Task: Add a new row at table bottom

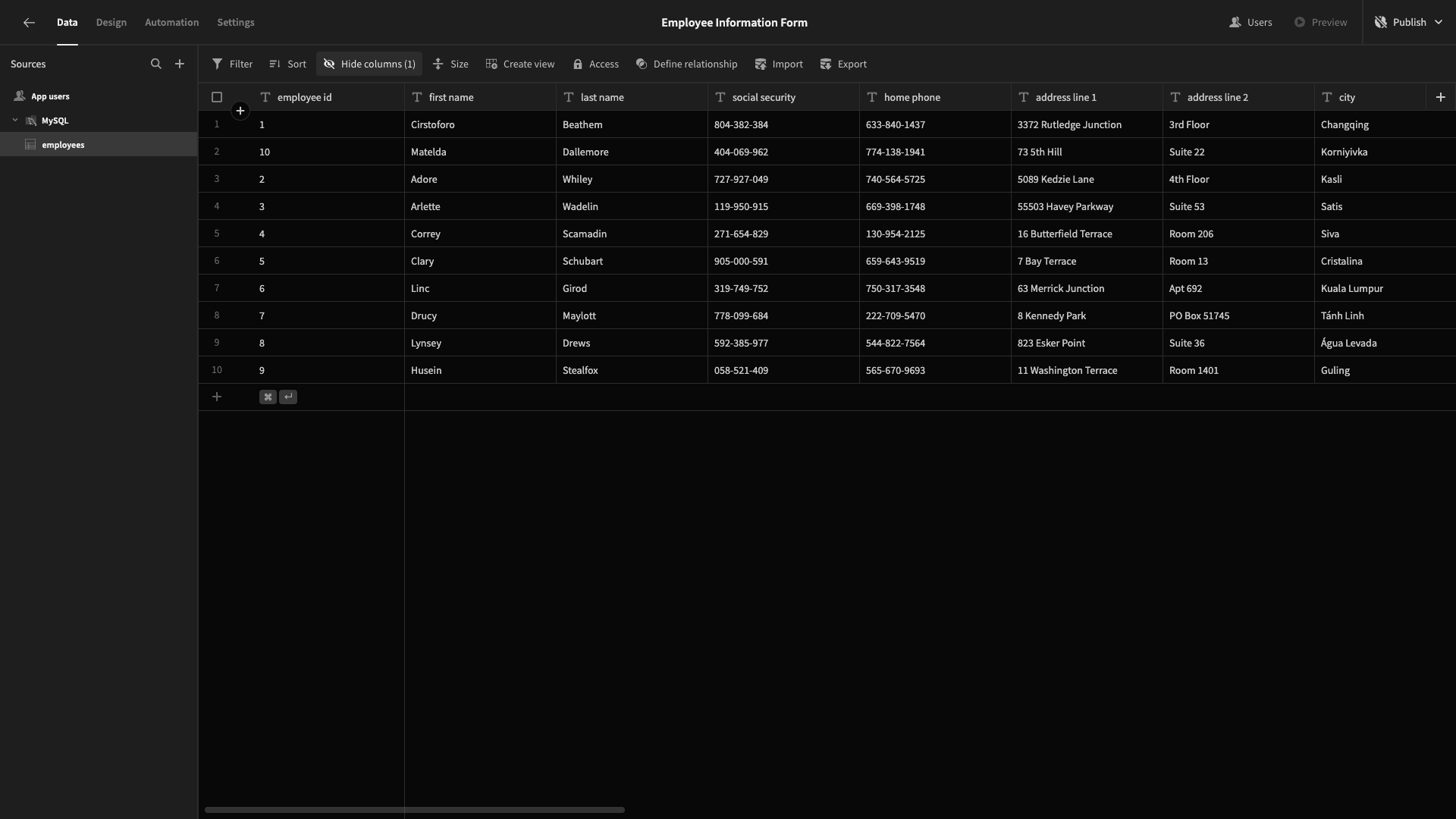Action: [x=217, y=397]
